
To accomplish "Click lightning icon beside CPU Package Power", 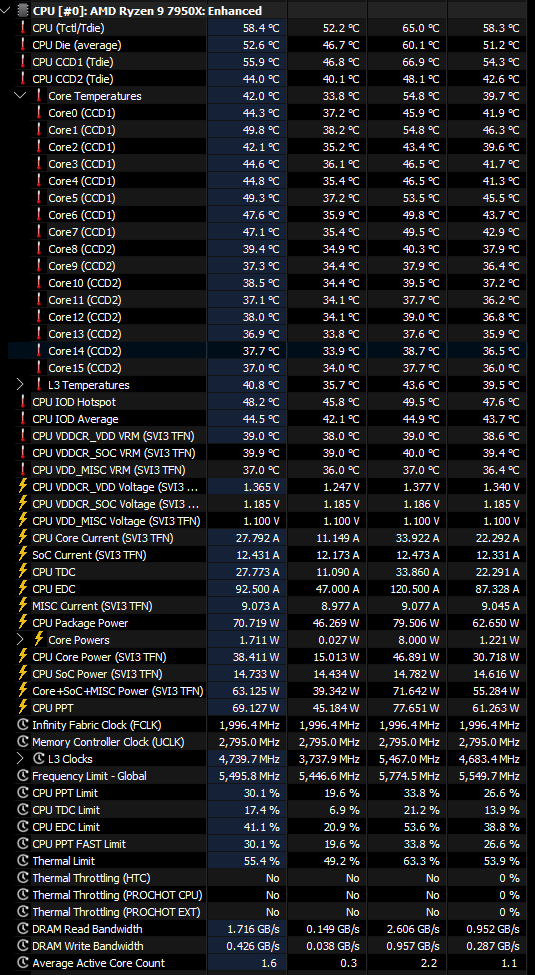I will pos(23,622).
